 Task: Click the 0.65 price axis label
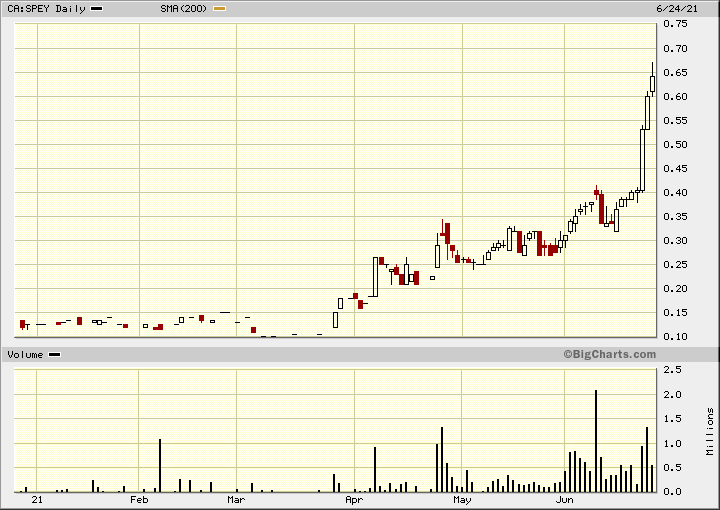[675, 73]
